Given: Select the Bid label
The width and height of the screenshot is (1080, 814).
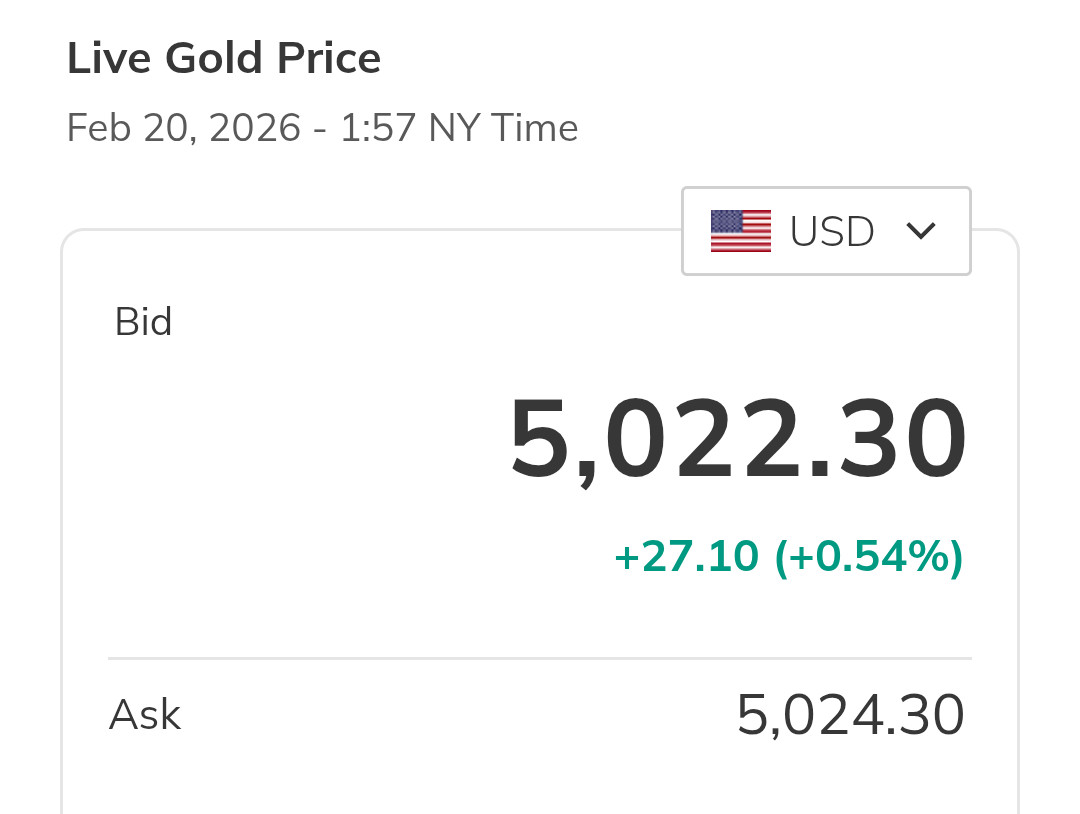Looking at the screenshot, I should click(x=144, y=322).
